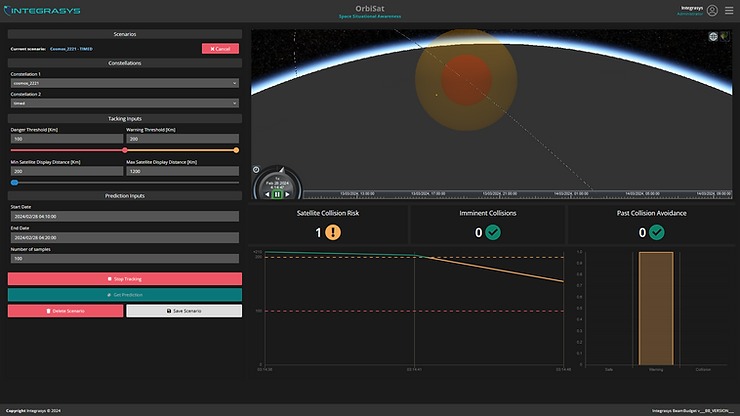Play the animation in reverse
This screenshot has height=416, width=740.
[267, 194]
